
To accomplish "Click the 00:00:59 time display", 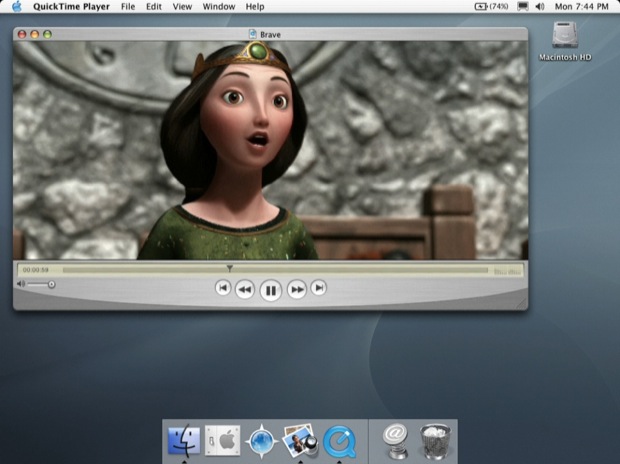I will (x=36, y=270).
